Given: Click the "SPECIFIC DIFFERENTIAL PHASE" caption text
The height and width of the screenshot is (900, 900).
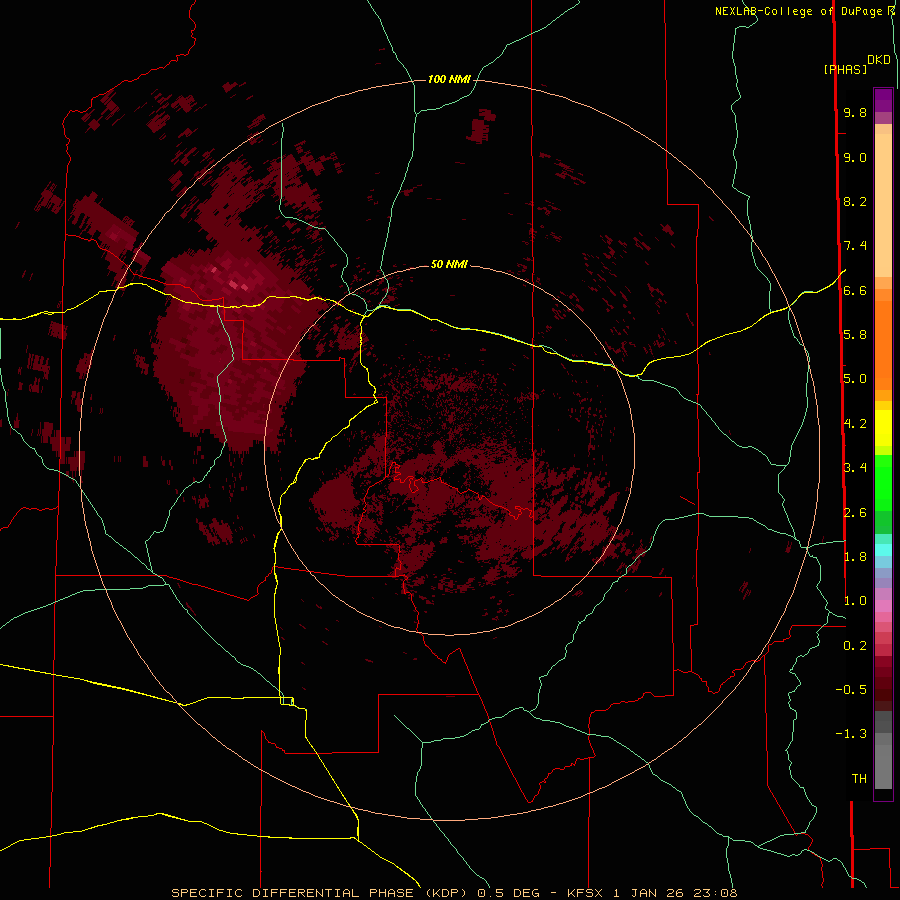Looking at the screenshot, I should tap(292, 893).
